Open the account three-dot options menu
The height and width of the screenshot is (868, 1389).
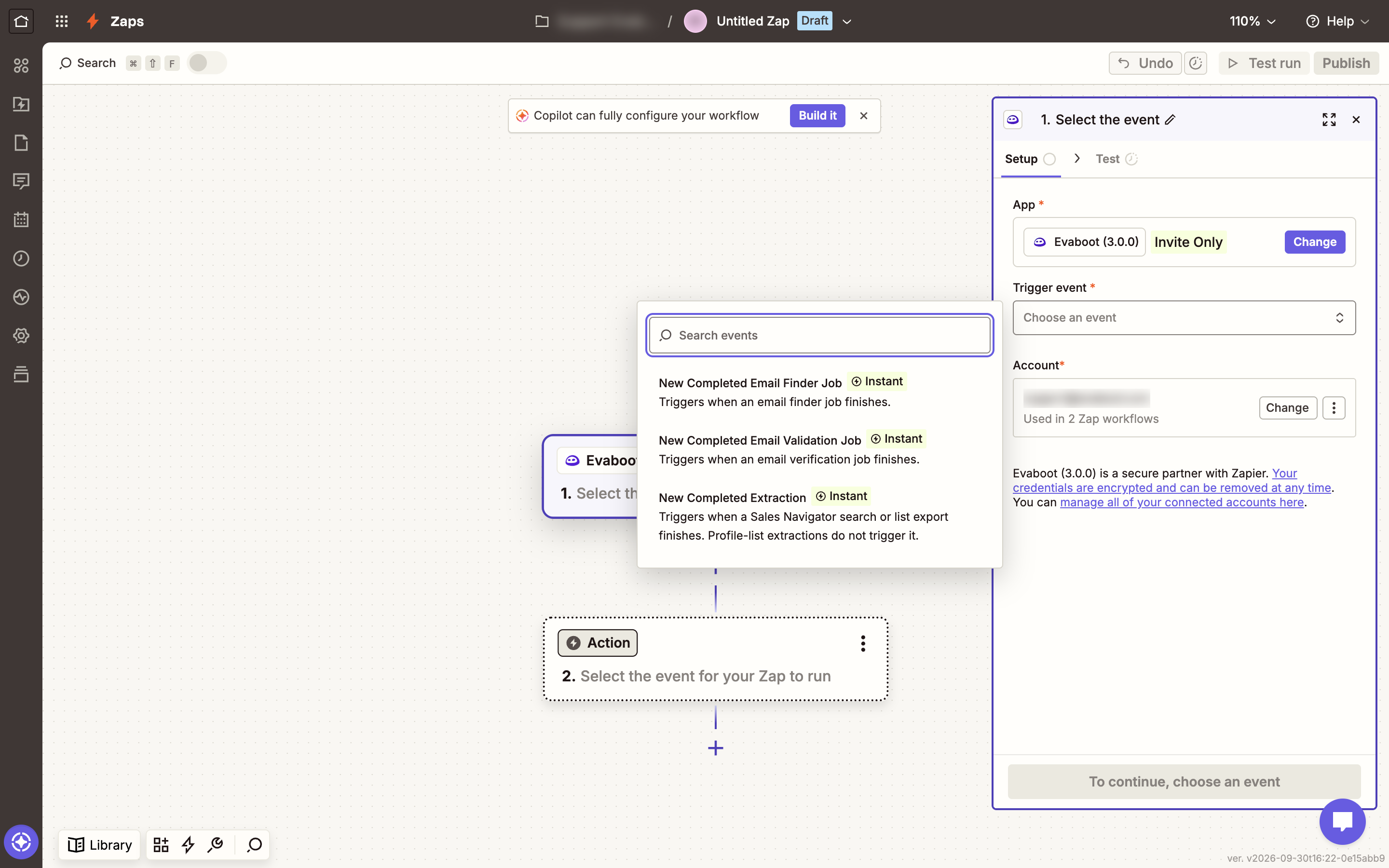[x=1334, y=408]
